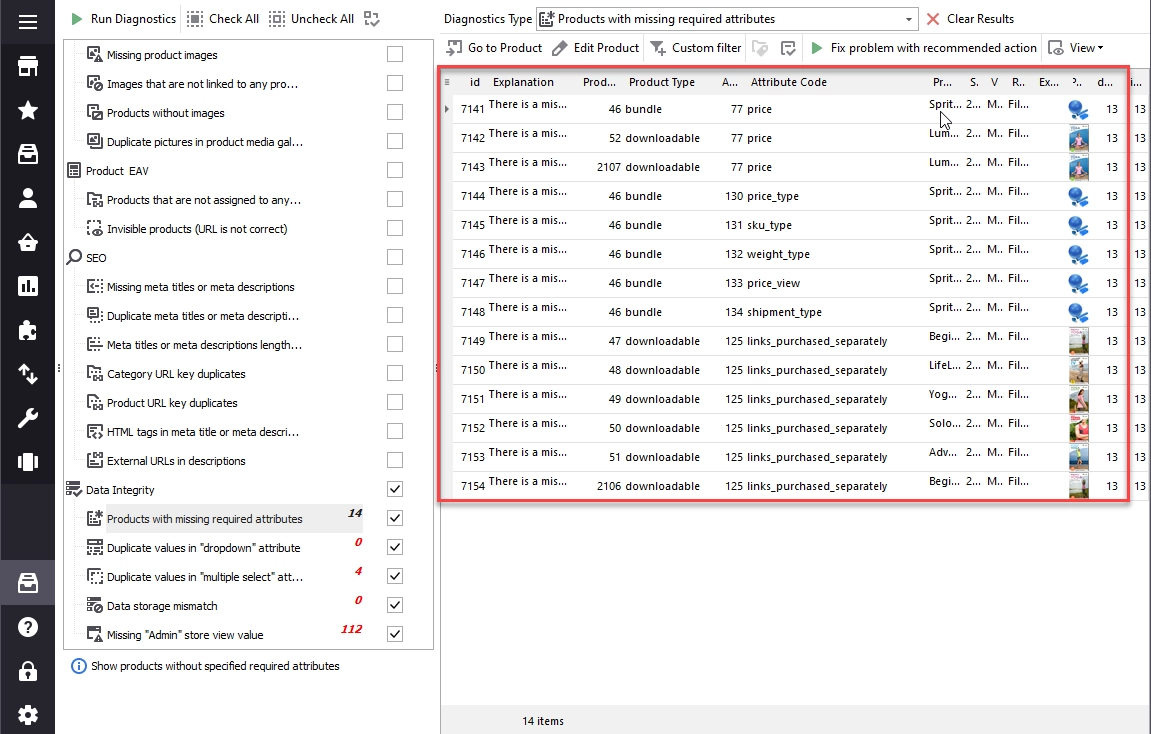Sort by the Product Type column header
The height and width of the screenshot is (734, 1151).
pyautogui.click(x=661, y=82)
